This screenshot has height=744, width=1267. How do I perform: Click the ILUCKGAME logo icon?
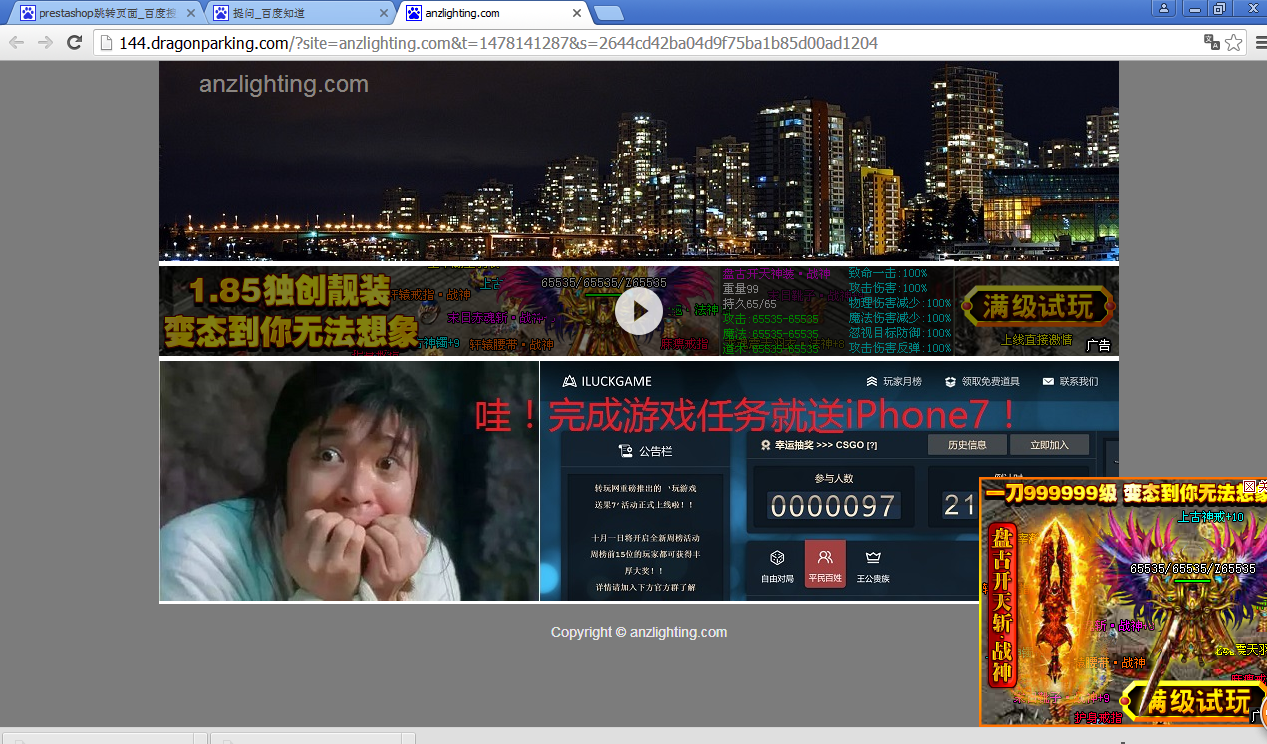click(x=568, y=381)
